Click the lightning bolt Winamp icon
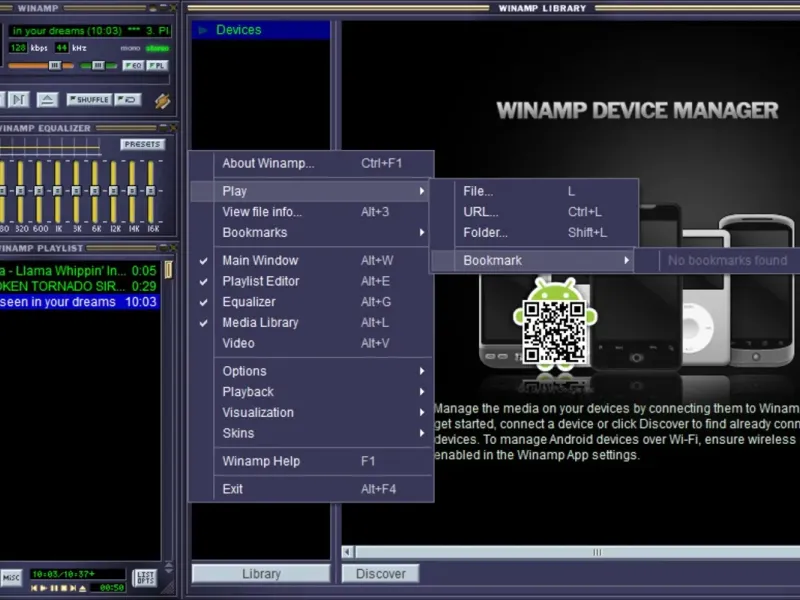Screen dimensions: 800x600 162,101
